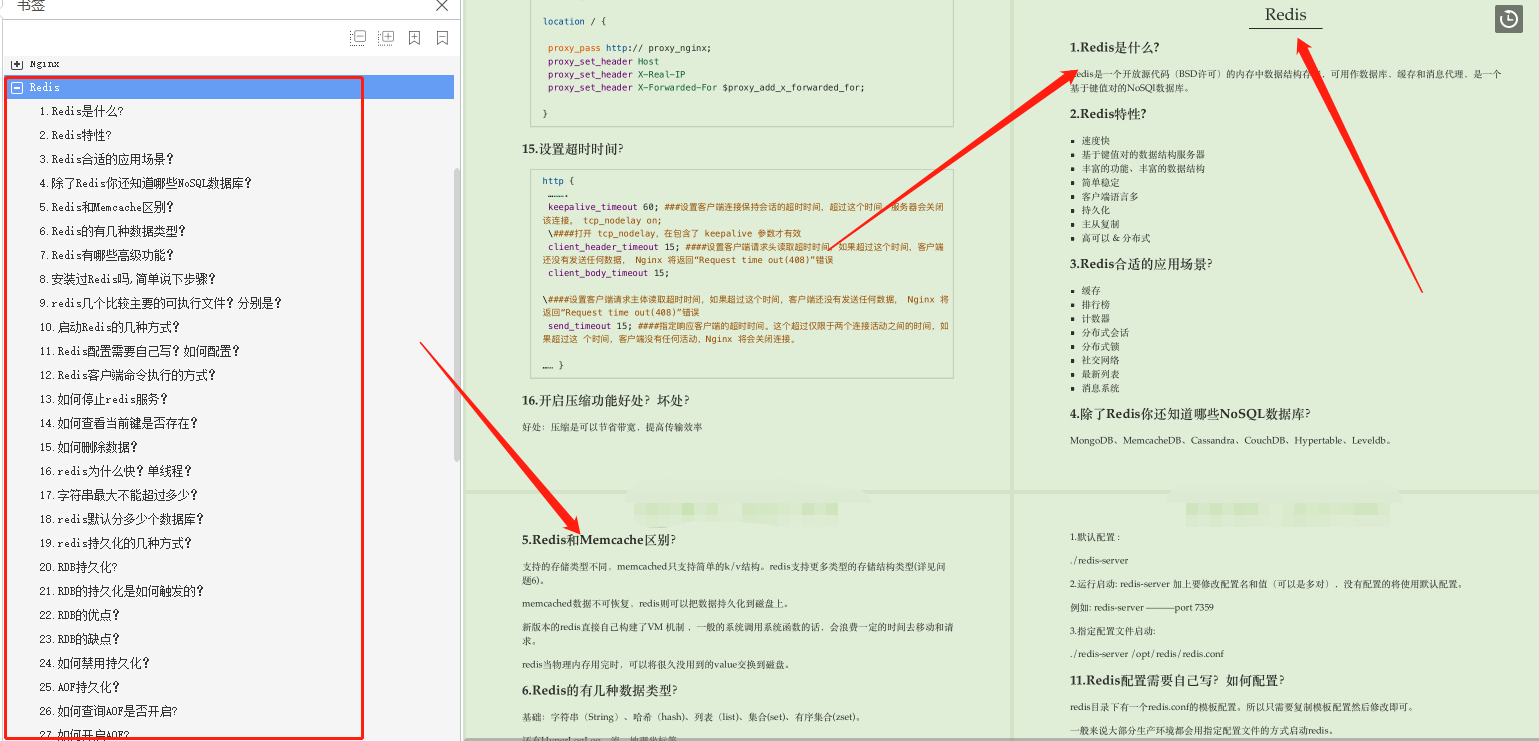Open bookmark '4.除了Redis你还知道哪些NoSQL数据库?'
Image resolution: width=1539 pixels, height=741 pixels.
click(146, 184)
